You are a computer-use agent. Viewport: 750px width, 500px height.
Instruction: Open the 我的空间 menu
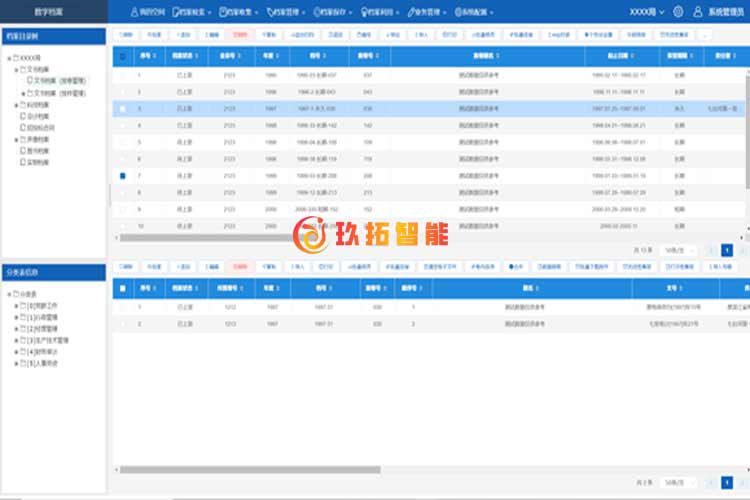pyautogui.click(x=148, y=12)
